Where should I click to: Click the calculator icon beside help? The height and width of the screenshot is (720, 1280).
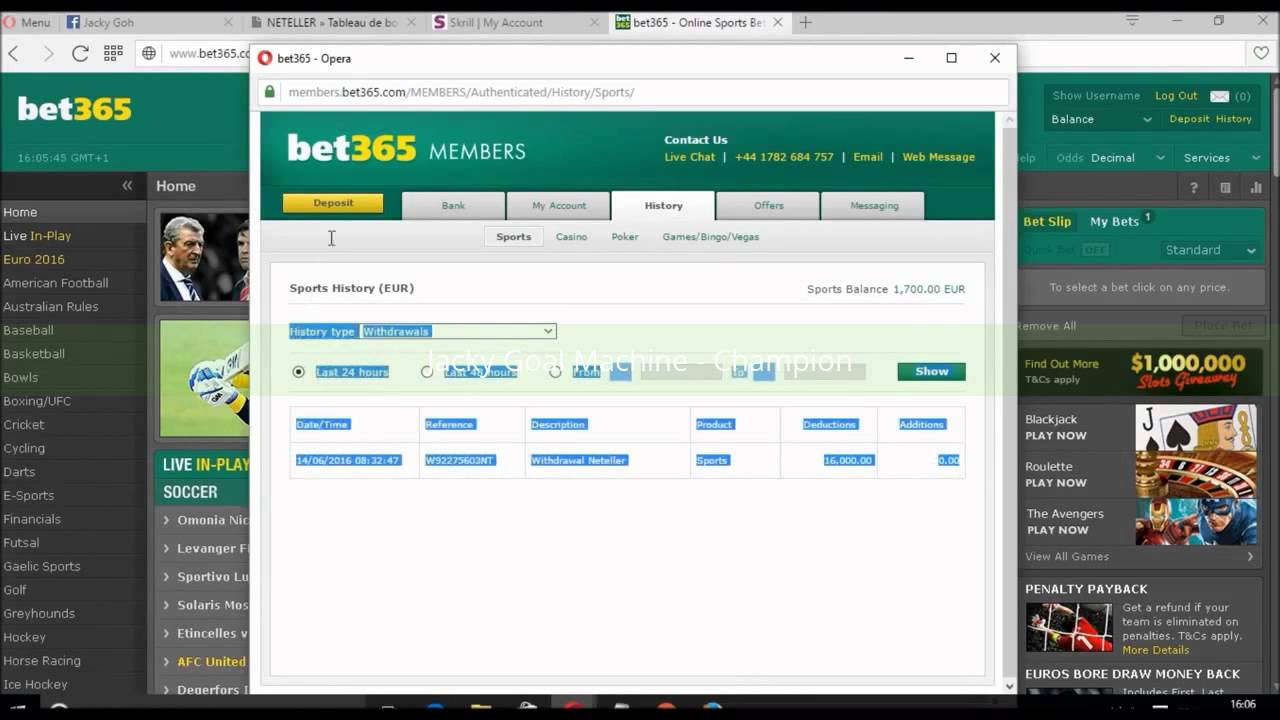(1225, 187)
